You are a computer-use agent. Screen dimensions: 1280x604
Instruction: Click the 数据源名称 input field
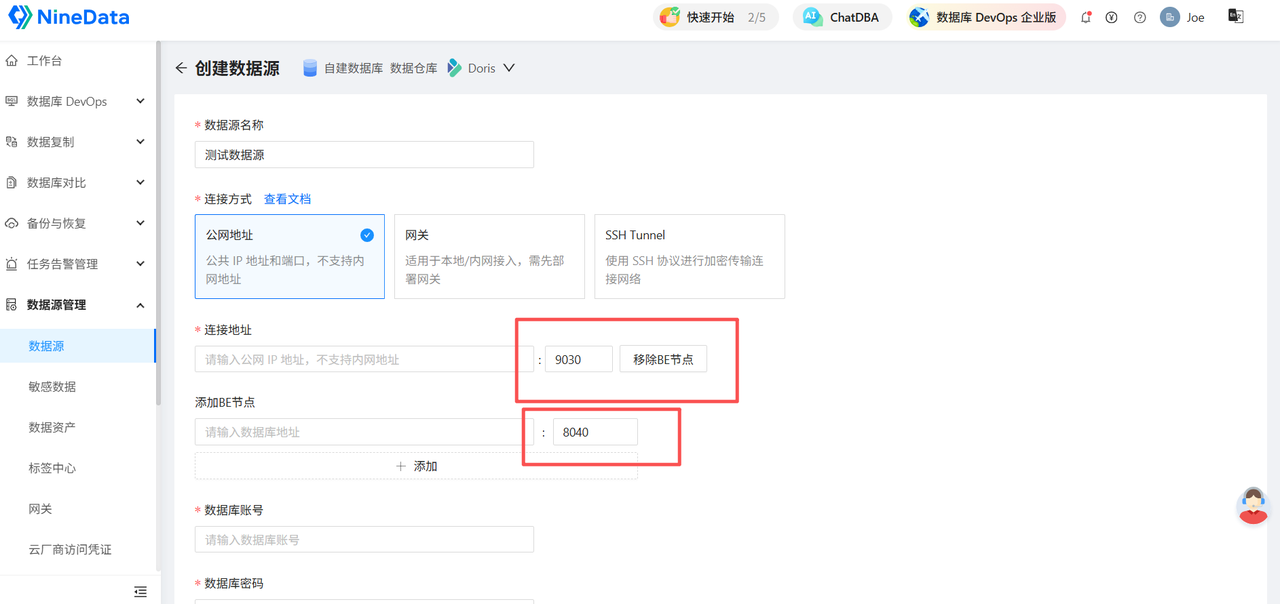(x=364, y=155)
